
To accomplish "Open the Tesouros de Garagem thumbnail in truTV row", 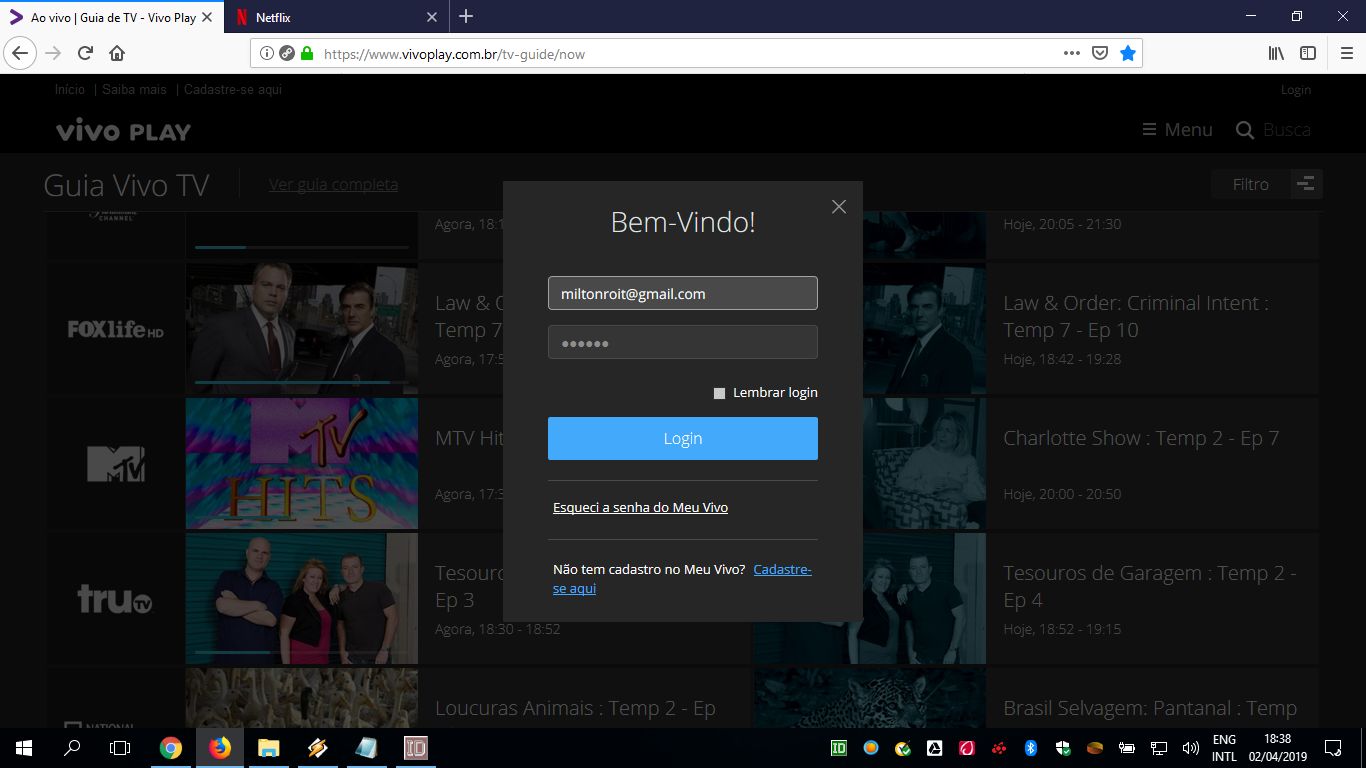I will click(x=302, y=598).
